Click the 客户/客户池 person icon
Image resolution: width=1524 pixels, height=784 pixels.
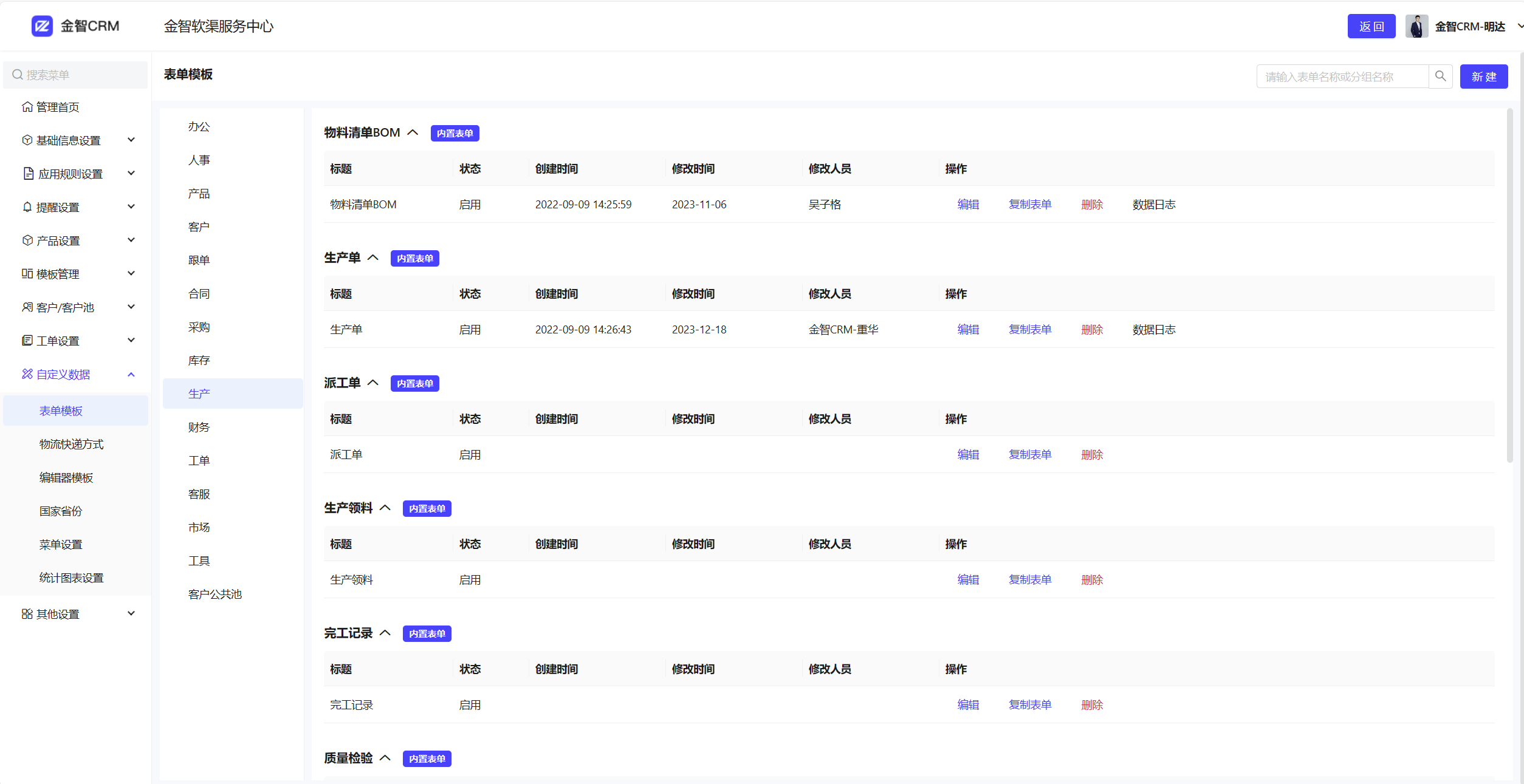27,307
